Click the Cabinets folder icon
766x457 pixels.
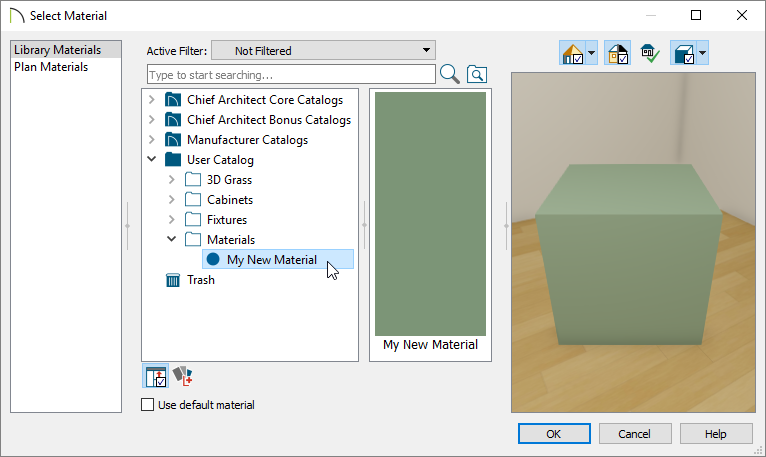193,200
